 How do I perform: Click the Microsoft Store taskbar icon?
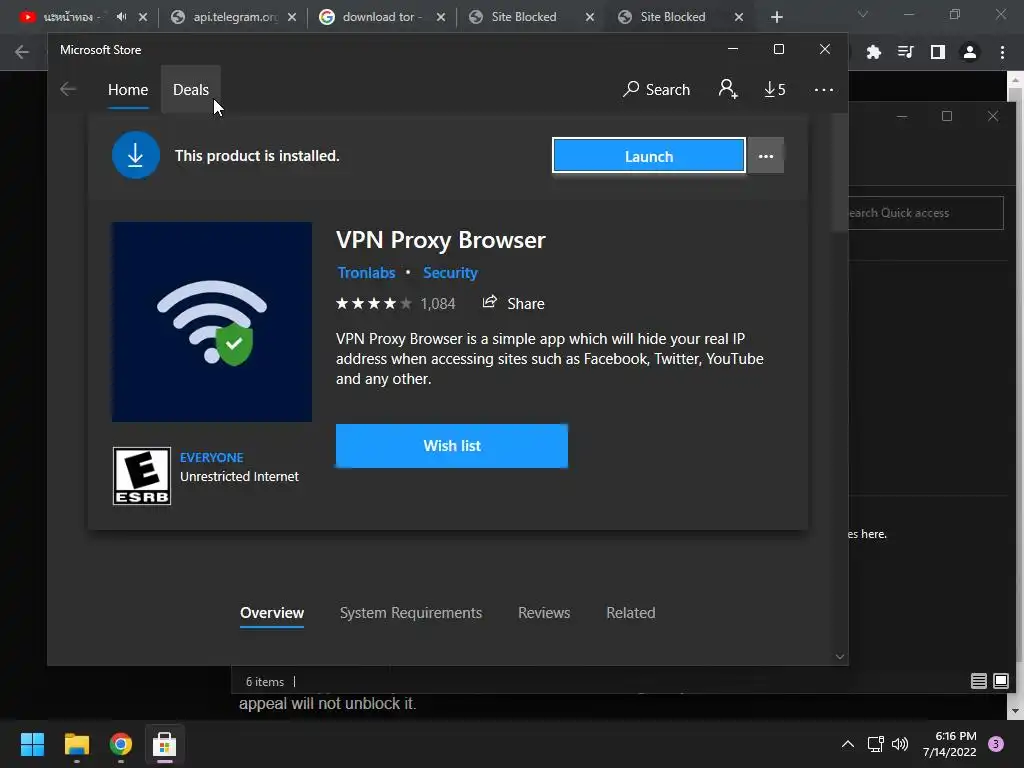pos(165,744)
